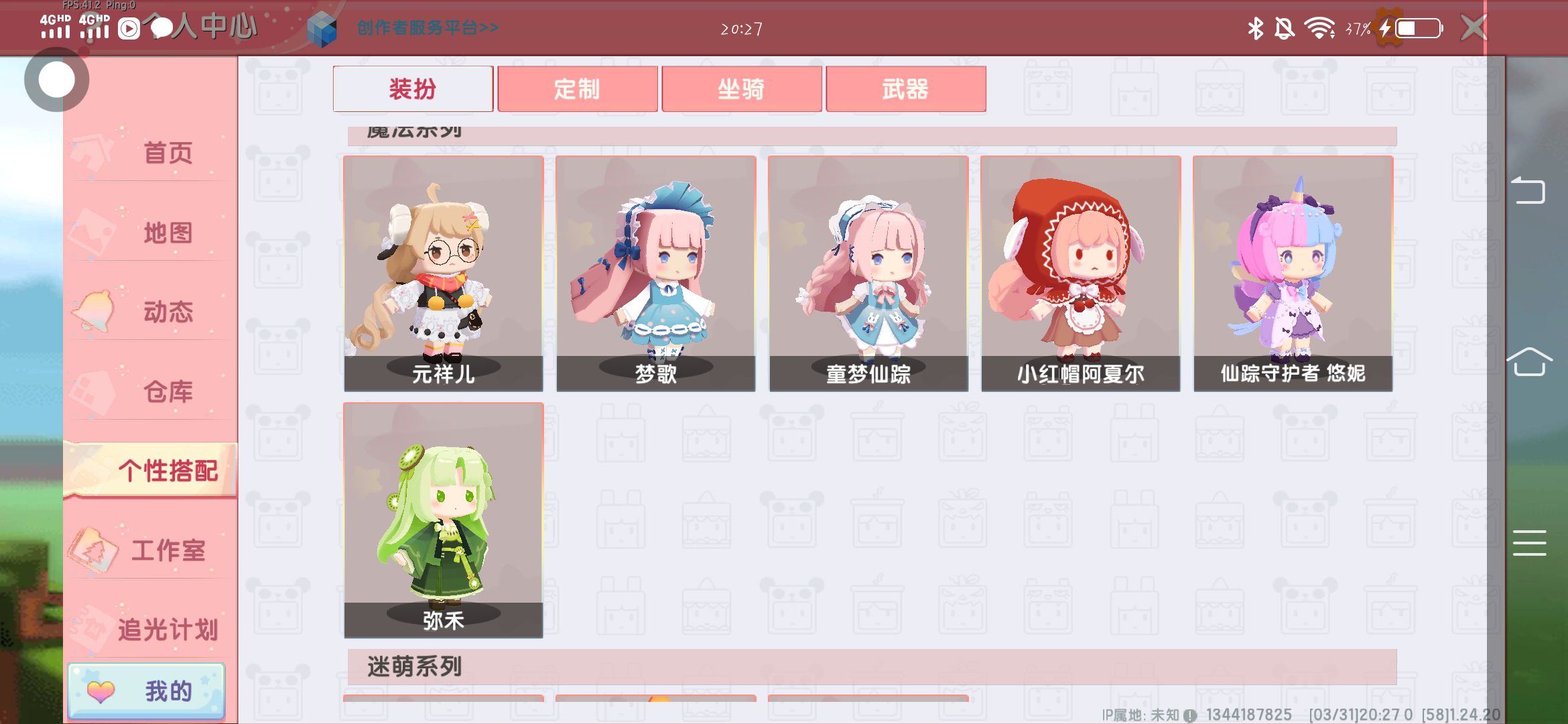Select the 个性搭配 sidebar menu item
Image resolution: width=1568 pixels, height=724 pixels.
(151, 471)
